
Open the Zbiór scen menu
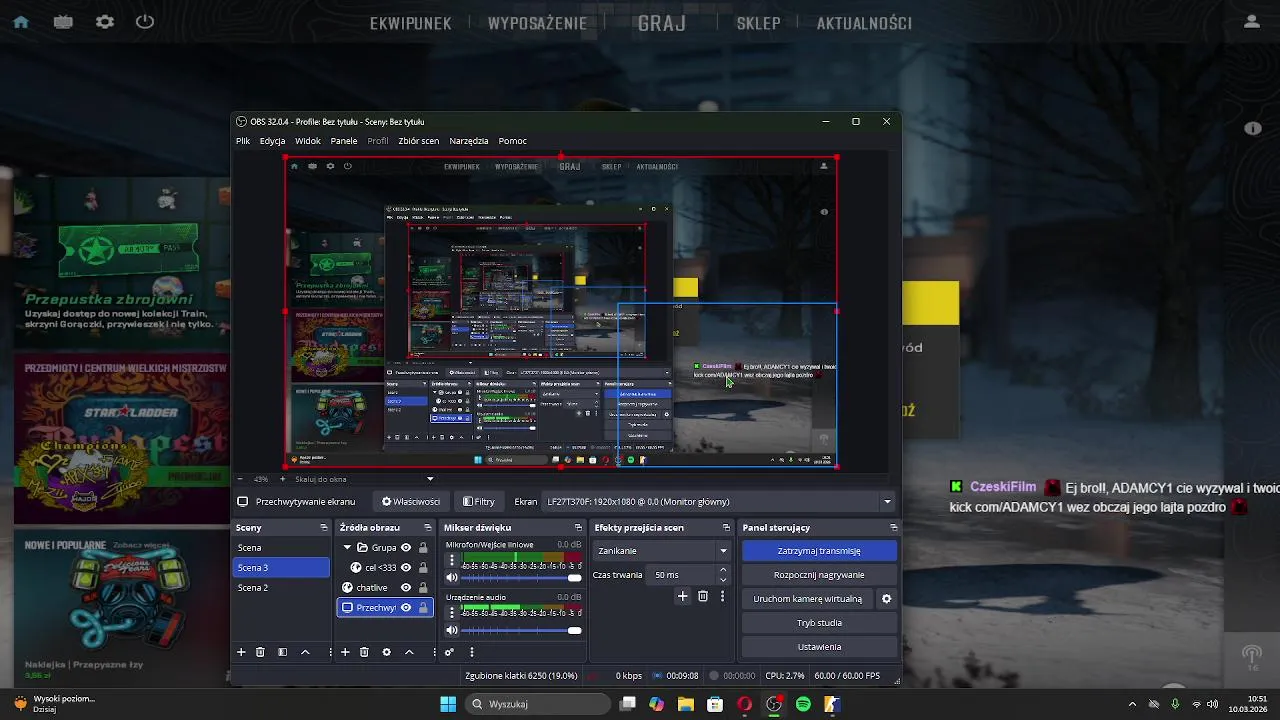coord(418,141)
